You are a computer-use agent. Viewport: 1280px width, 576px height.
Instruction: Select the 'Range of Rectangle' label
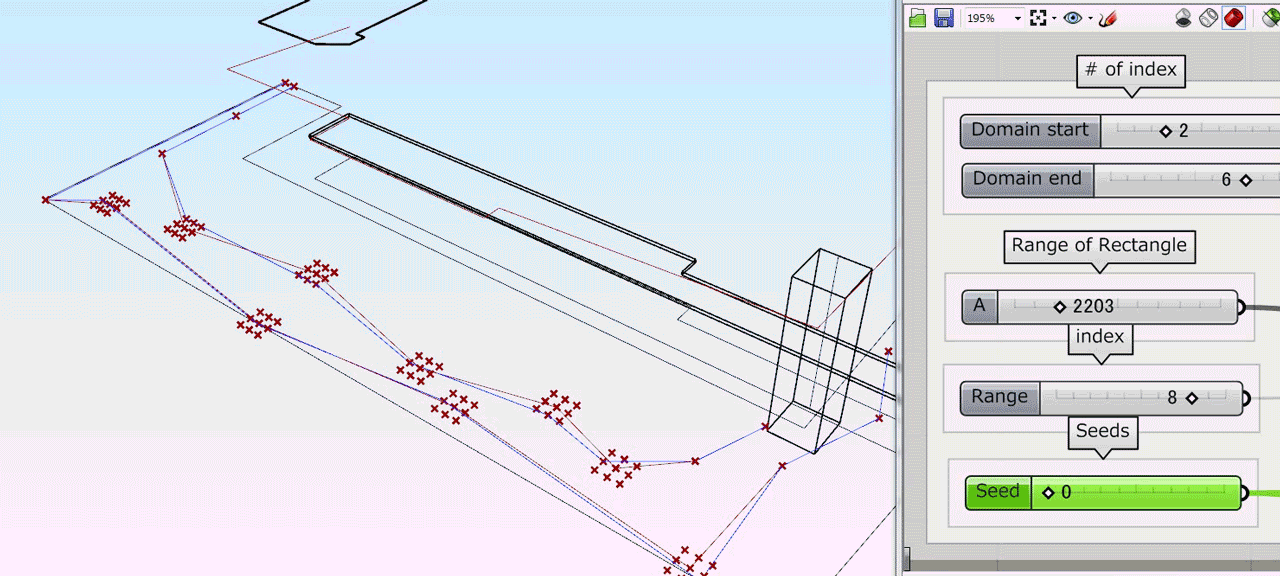(1099, 246)
